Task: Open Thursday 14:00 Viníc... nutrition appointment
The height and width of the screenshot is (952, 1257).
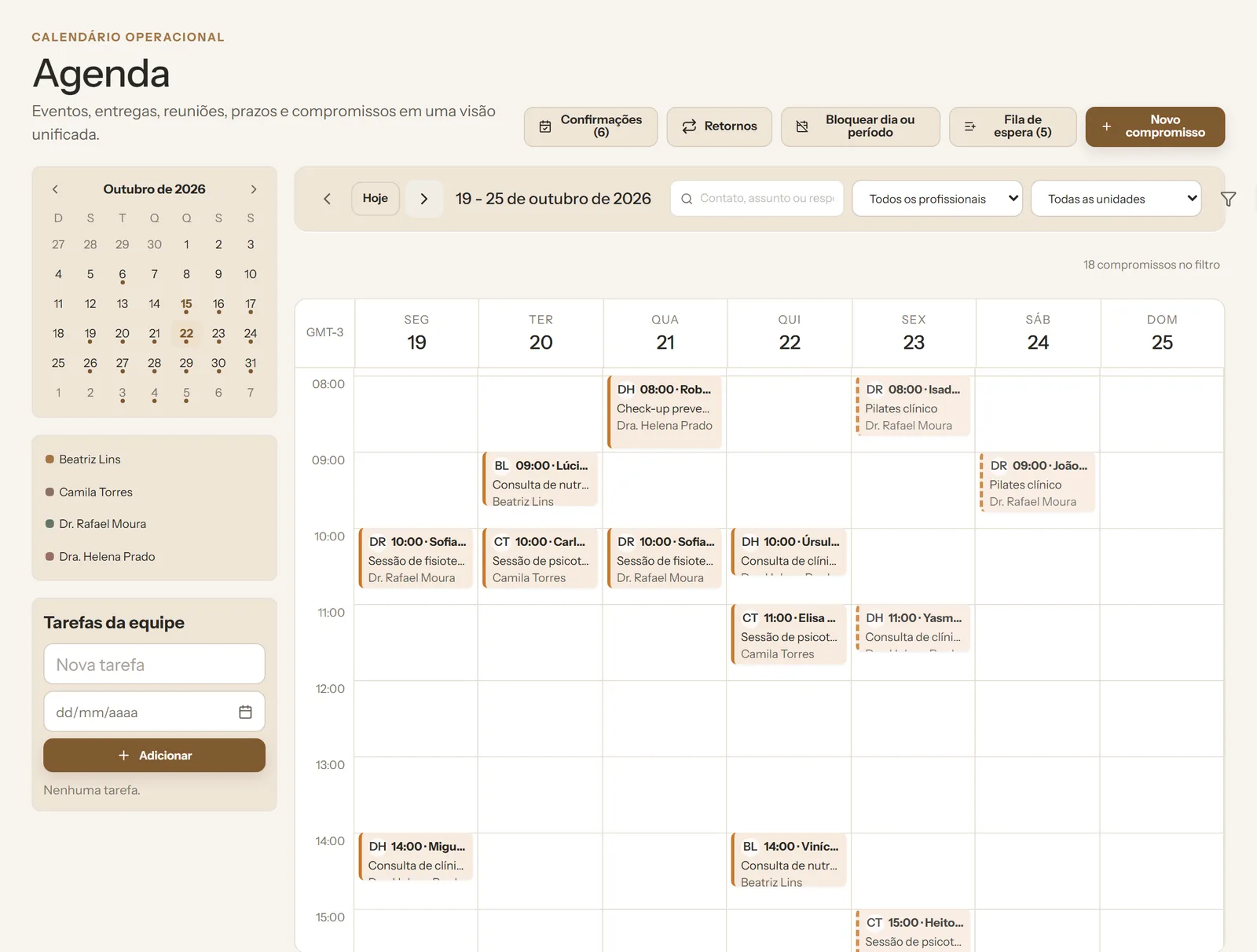Action: 789,861
